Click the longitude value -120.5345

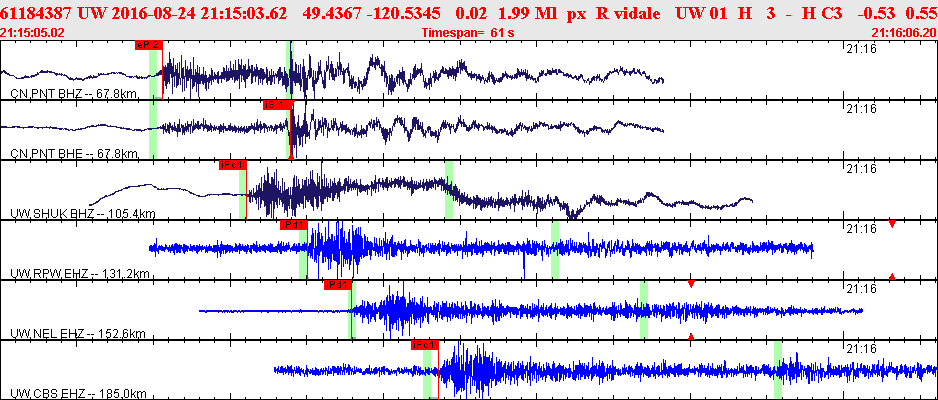coord(406,13)
